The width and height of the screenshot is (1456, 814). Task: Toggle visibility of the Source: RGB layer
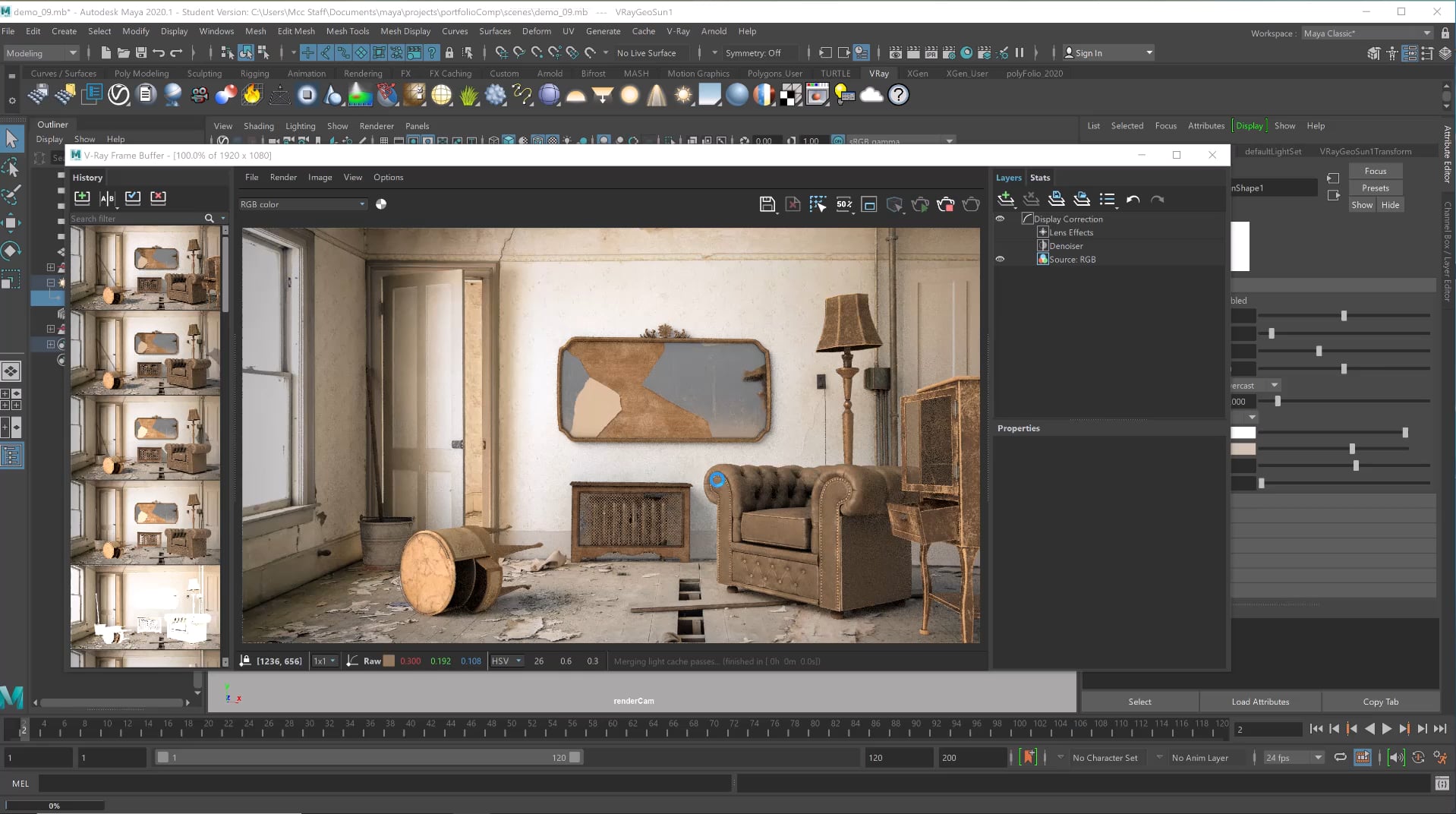point(1000,259)
